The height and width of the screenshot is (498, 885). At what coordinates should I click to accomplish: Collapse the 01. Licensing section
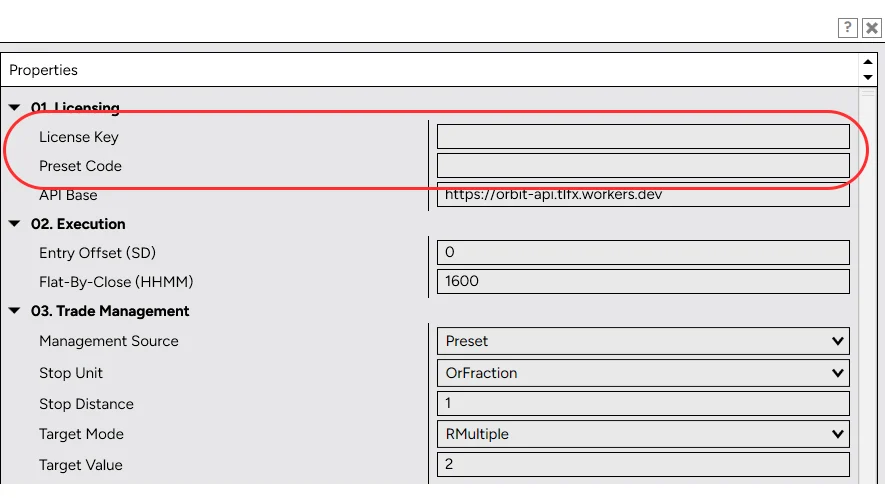pyautogui.click(x=15, y=107)
